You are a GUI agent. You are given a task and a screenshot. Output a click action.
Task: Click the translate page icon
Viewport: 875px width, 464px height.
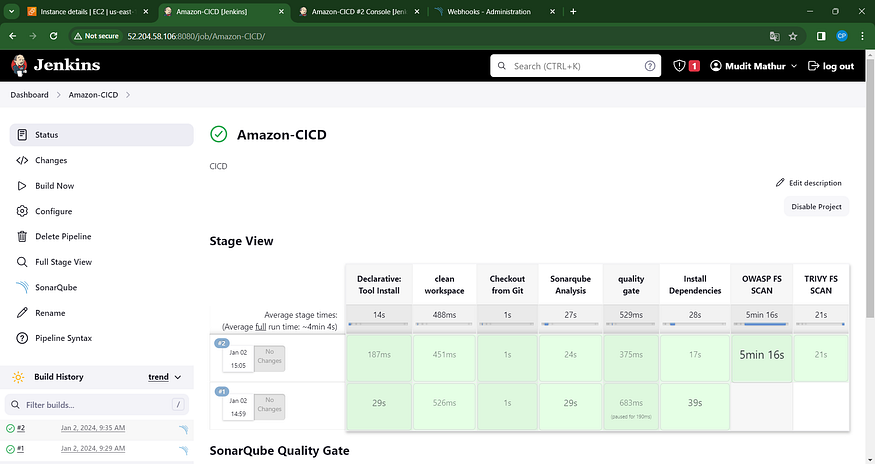[775, 36]
